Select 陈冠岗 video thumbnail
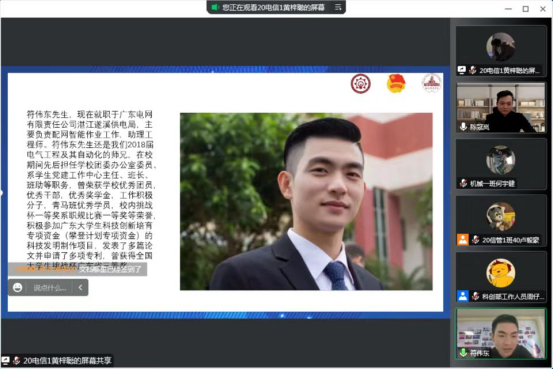 coord(501,108)
